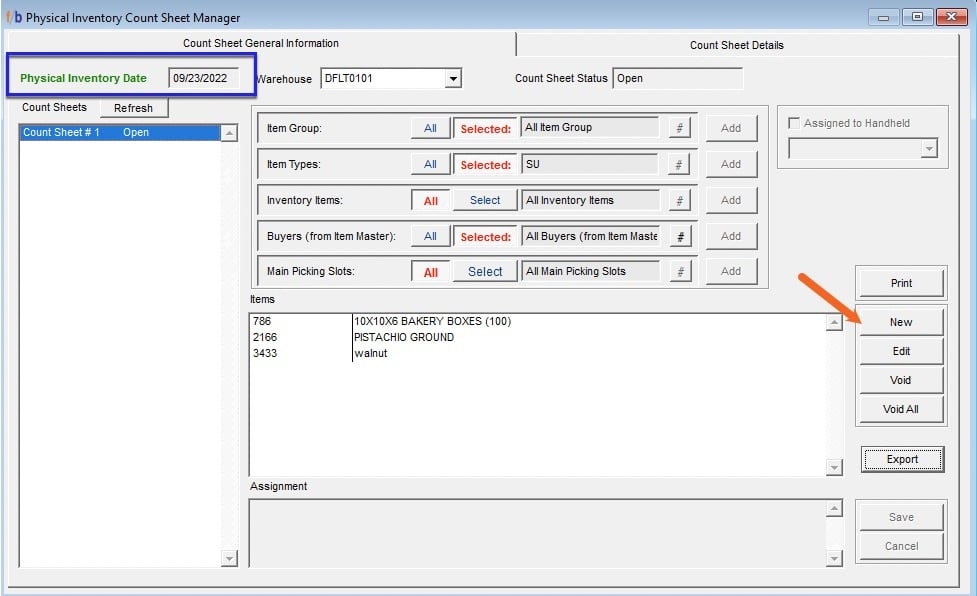This screenshot has width=977, height=596.
Task: Click Export to export the count sheet
Action: [x=901, y=459]
